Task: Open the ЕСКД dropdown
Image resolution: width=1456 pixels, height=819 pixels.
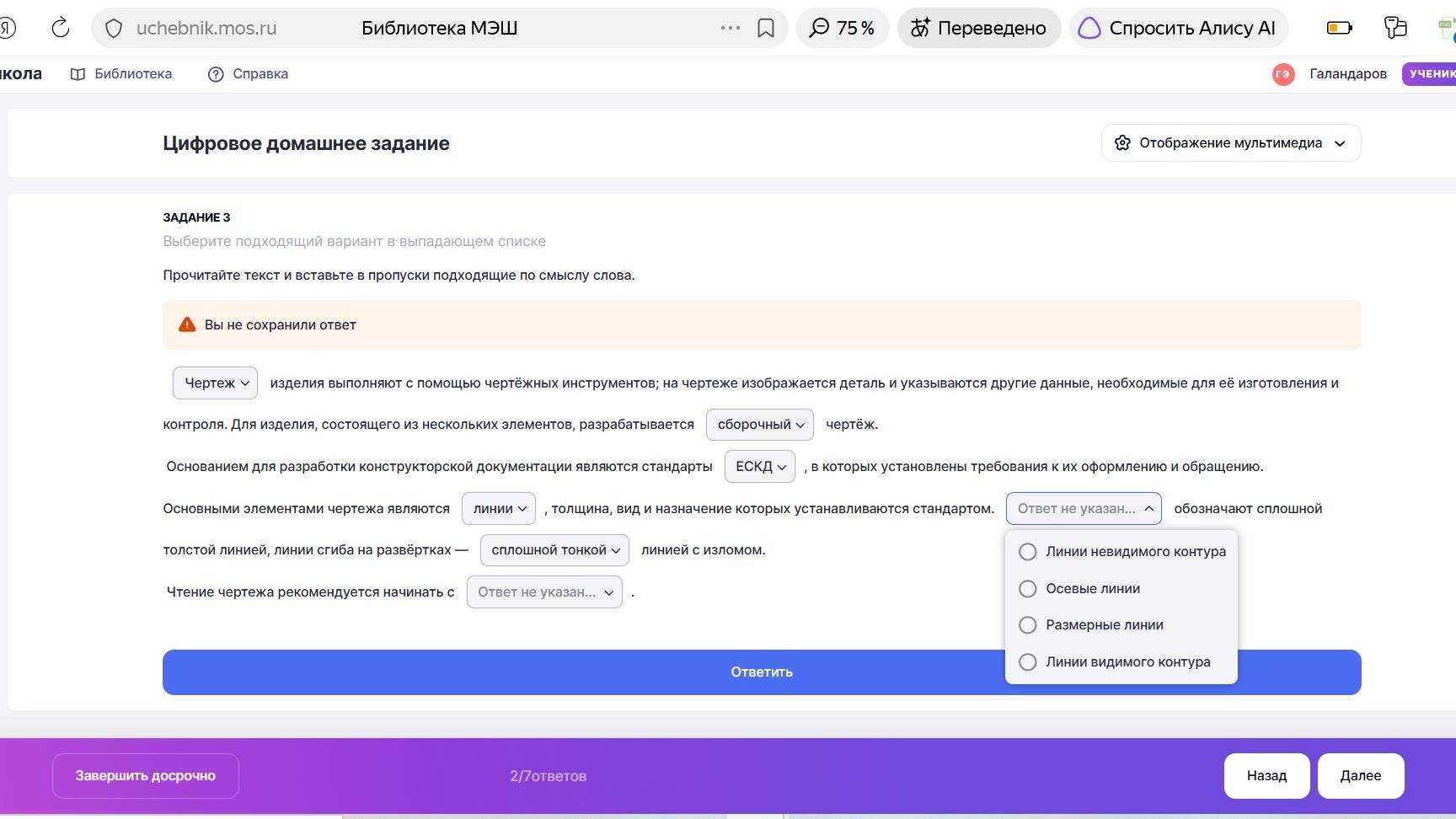Action: [760, 467]
